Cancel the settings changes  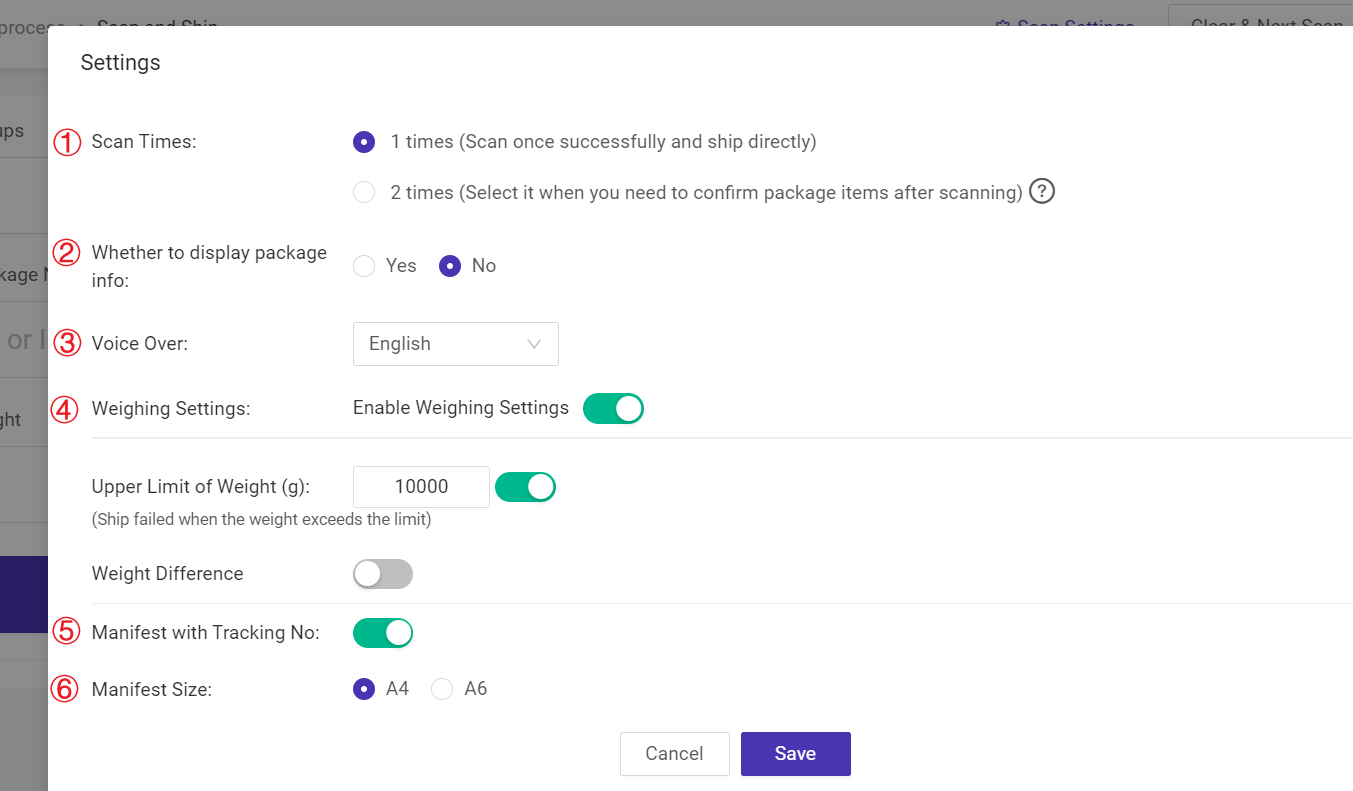click(x=674, y=753)
